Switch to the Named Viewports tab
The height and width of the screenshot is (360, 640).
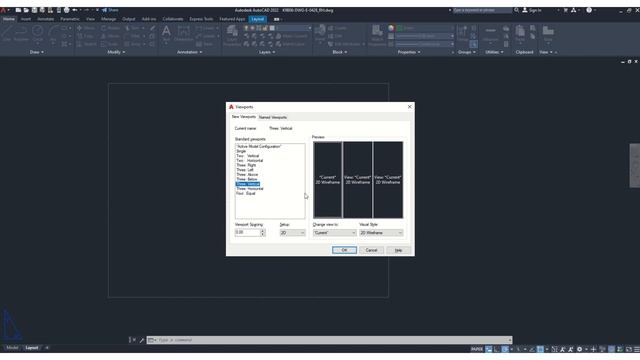[x=273, y=117]
